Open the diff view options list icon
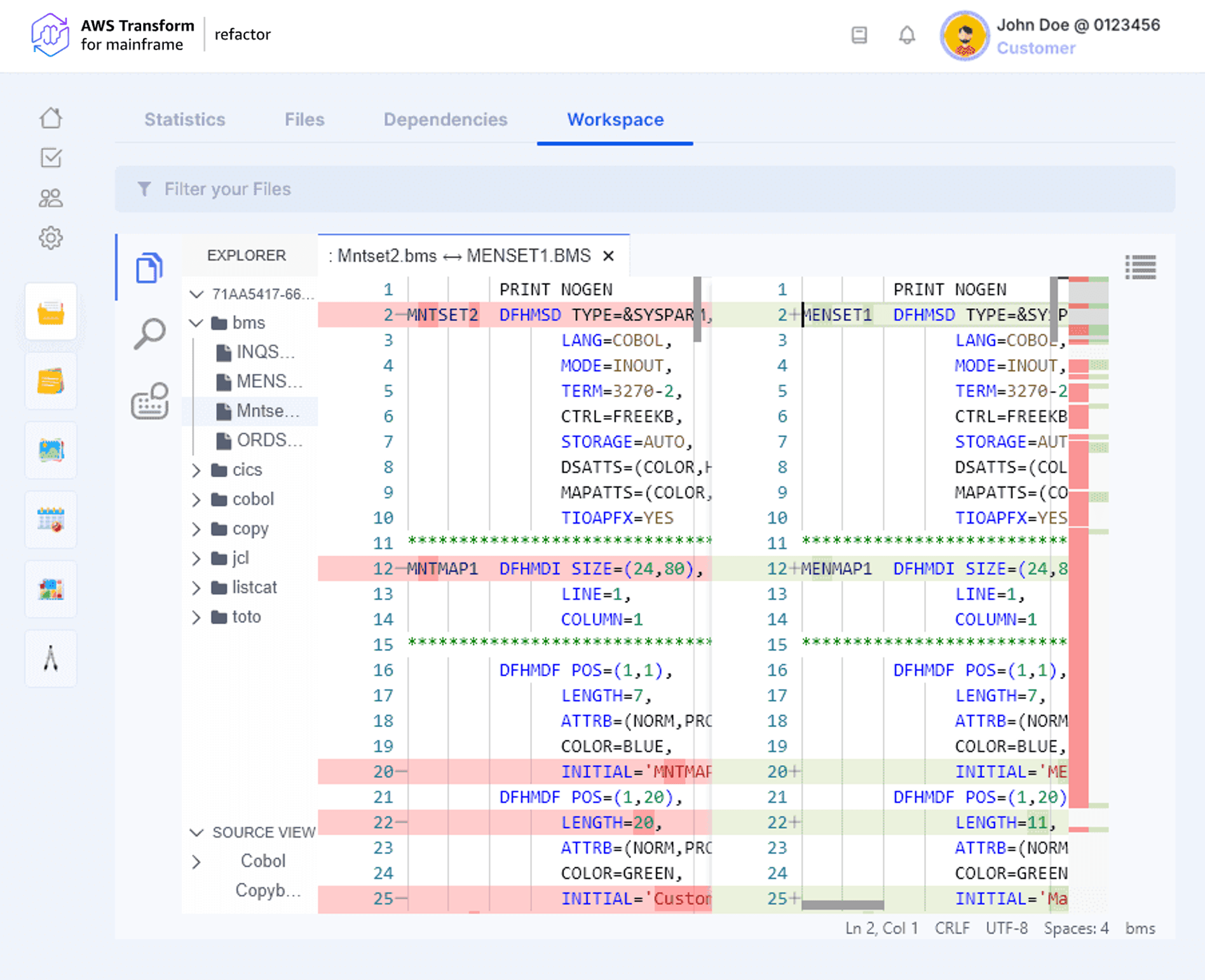This screenshot has height=980, width=1205. [x=1141, y=268]
